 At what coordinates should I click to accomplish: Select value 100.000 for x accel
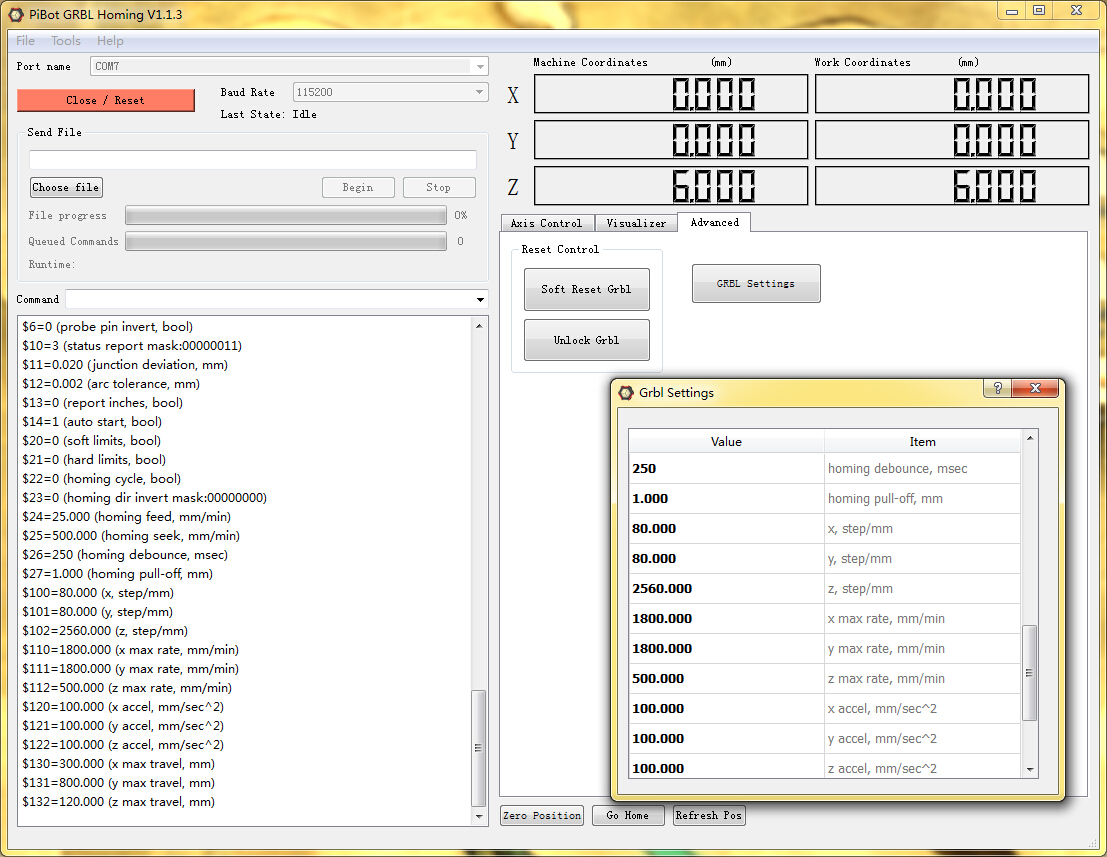coord(726,709)
